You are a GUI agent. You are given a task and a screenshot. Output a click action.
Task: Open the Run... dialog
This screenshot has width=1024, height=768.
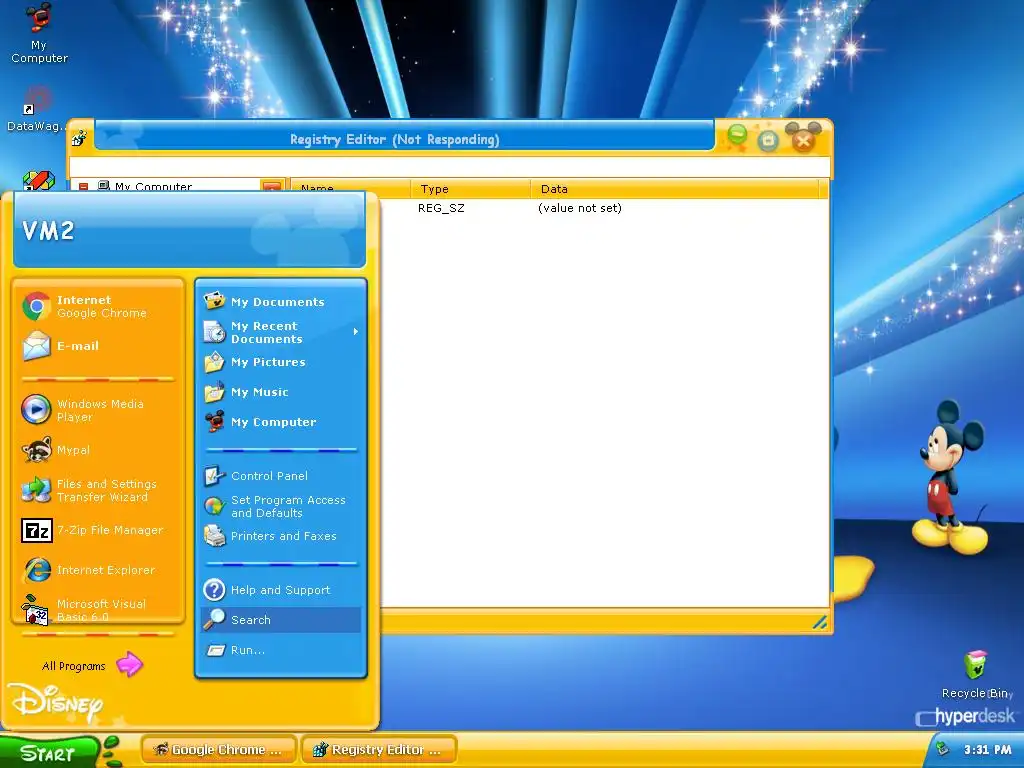coord(281,650)
